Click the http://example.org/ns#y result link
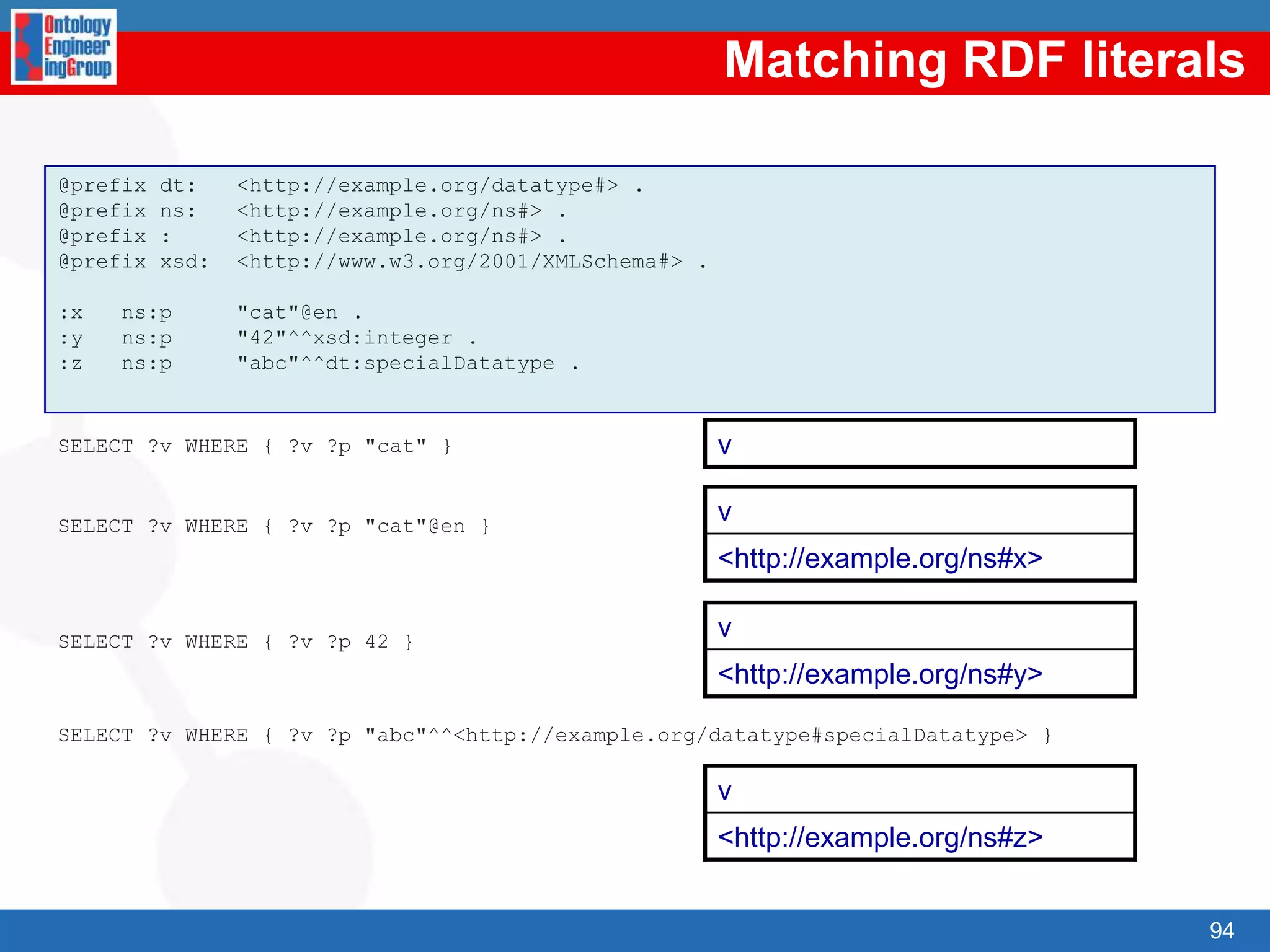The width and height of the screenshot is (1270, 952). [x=879, y=674]
